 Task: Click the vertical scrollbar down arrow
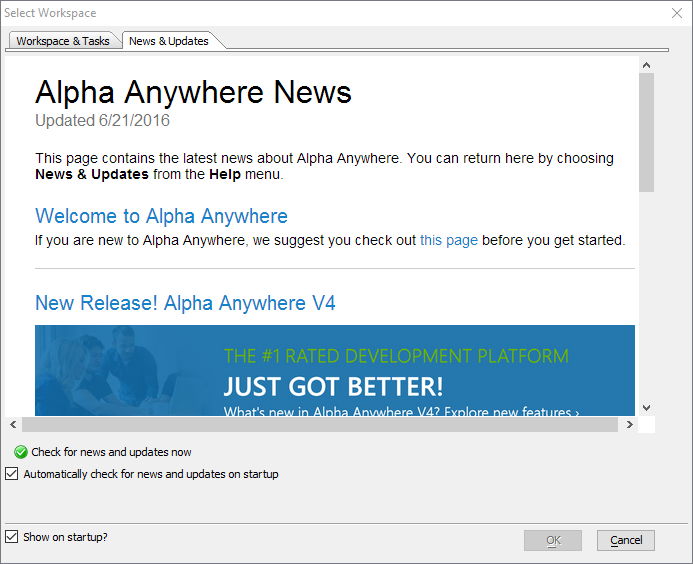[x=646, y=408]
